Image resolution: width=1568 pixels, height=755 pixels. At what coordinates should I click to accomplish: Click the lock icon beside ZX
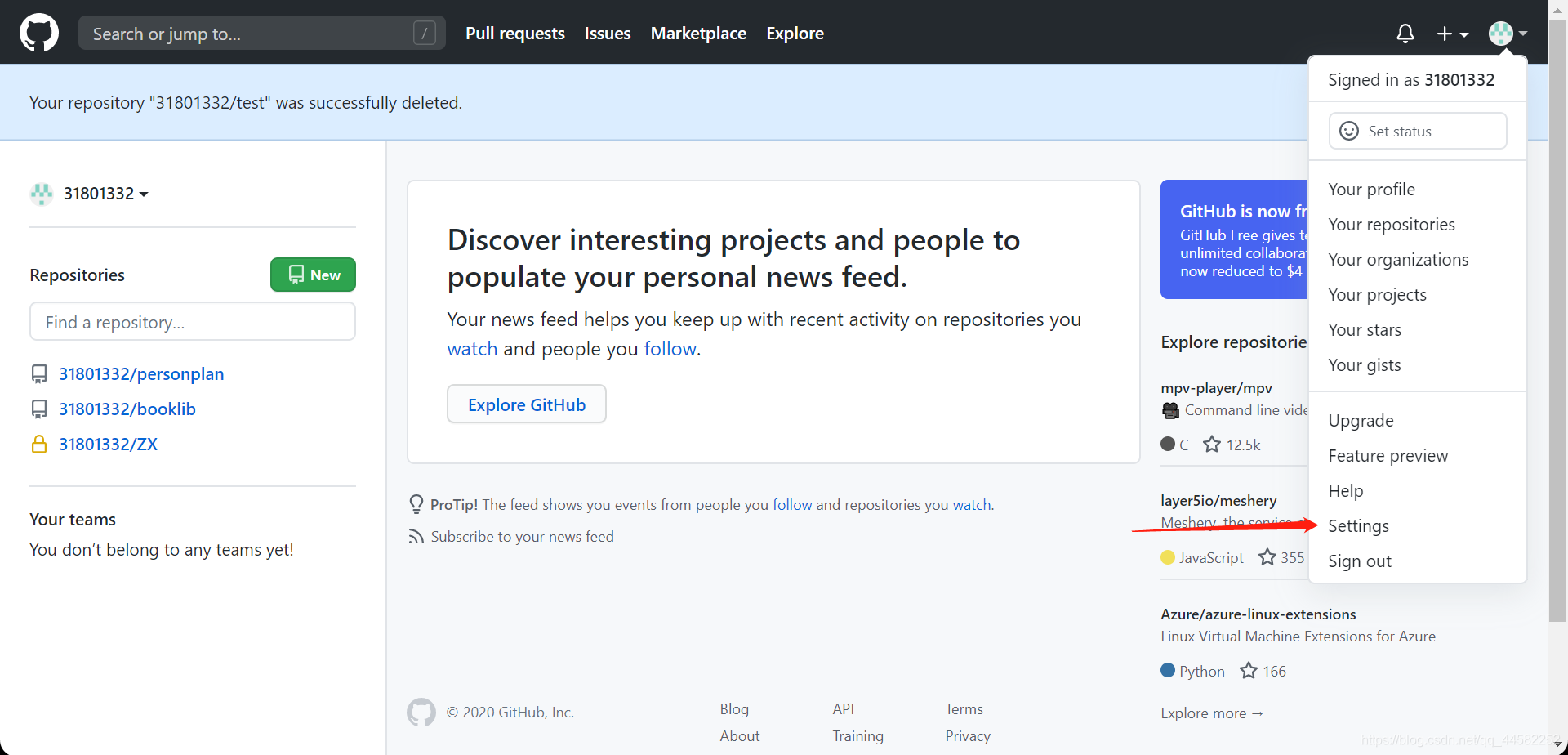(38, 444)
